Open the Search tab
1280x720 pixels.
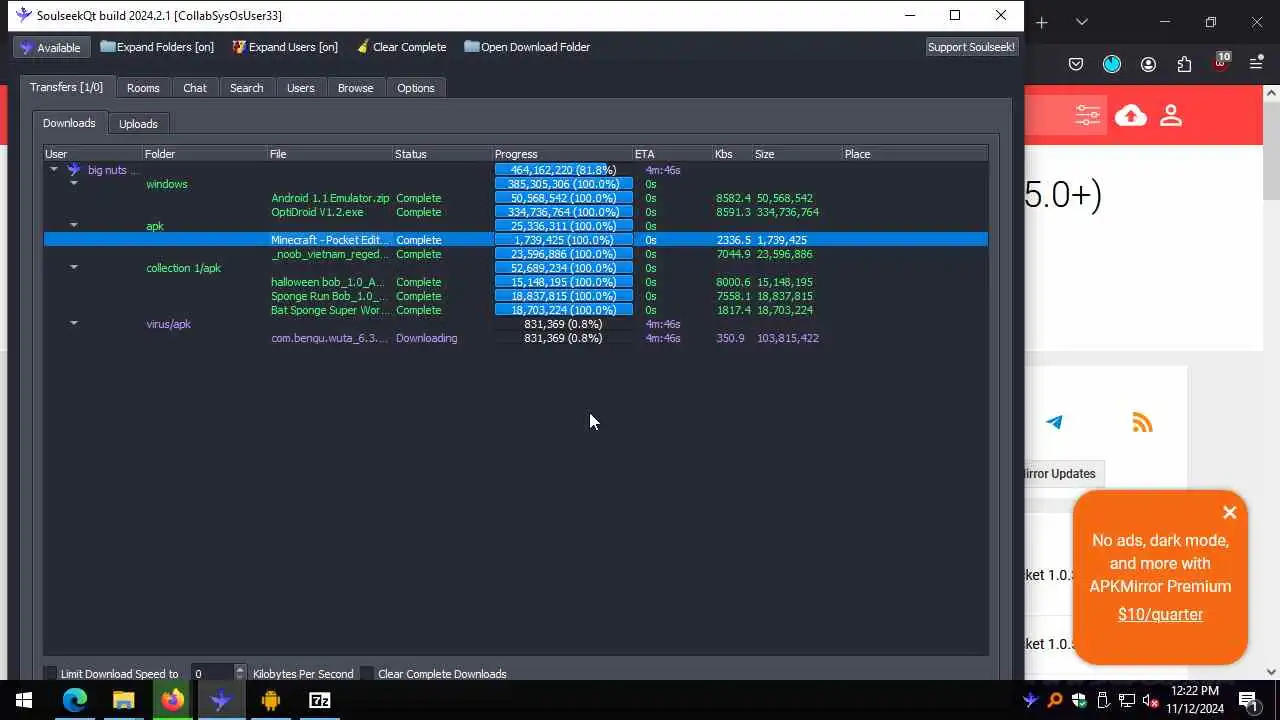click(x=247, y=88)
